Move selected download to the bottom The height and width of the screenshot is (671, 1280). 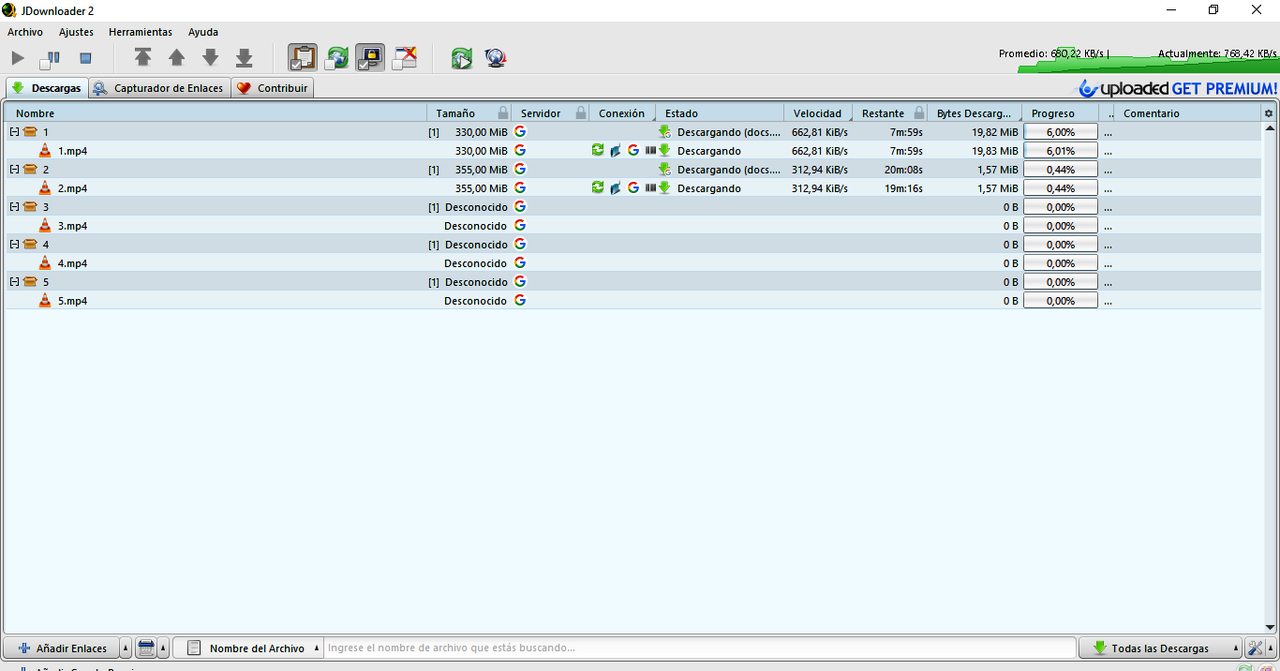(x=244, y=58)
